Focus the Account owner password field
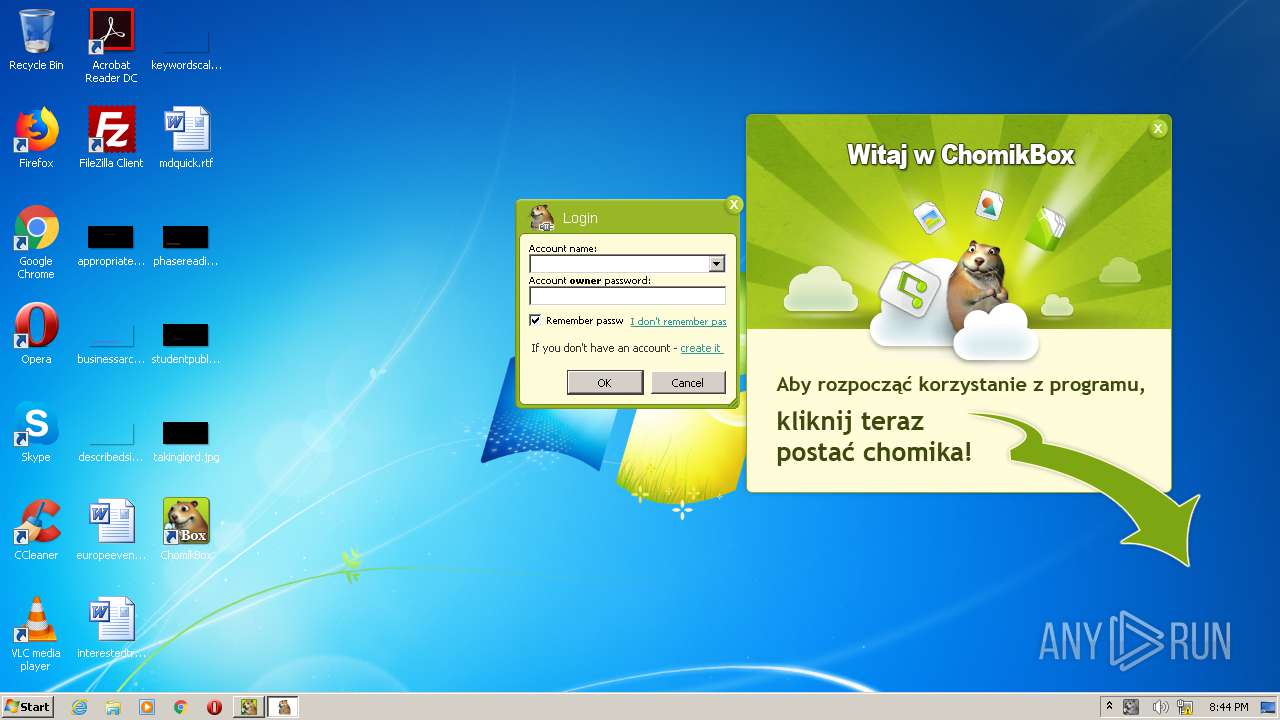The width and height of the screenshot is (1280, 720). [x=627, y=296]
